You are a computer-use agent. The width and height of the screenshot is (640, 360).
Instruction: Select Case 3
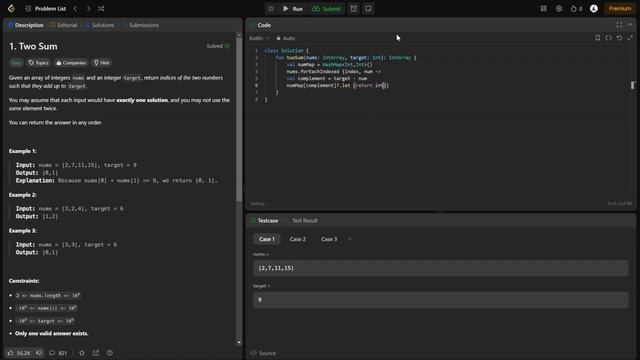(x=329, y=239)
